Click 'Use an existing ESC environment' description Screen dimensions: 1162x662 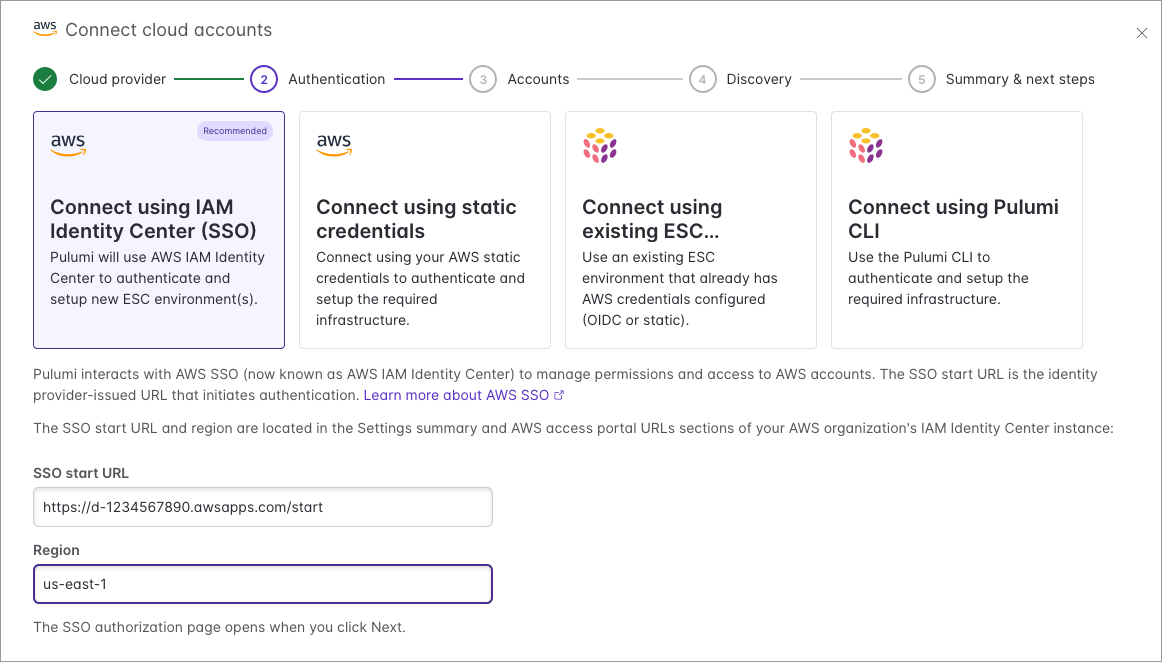pyautogui.click(x=680, y=288)
